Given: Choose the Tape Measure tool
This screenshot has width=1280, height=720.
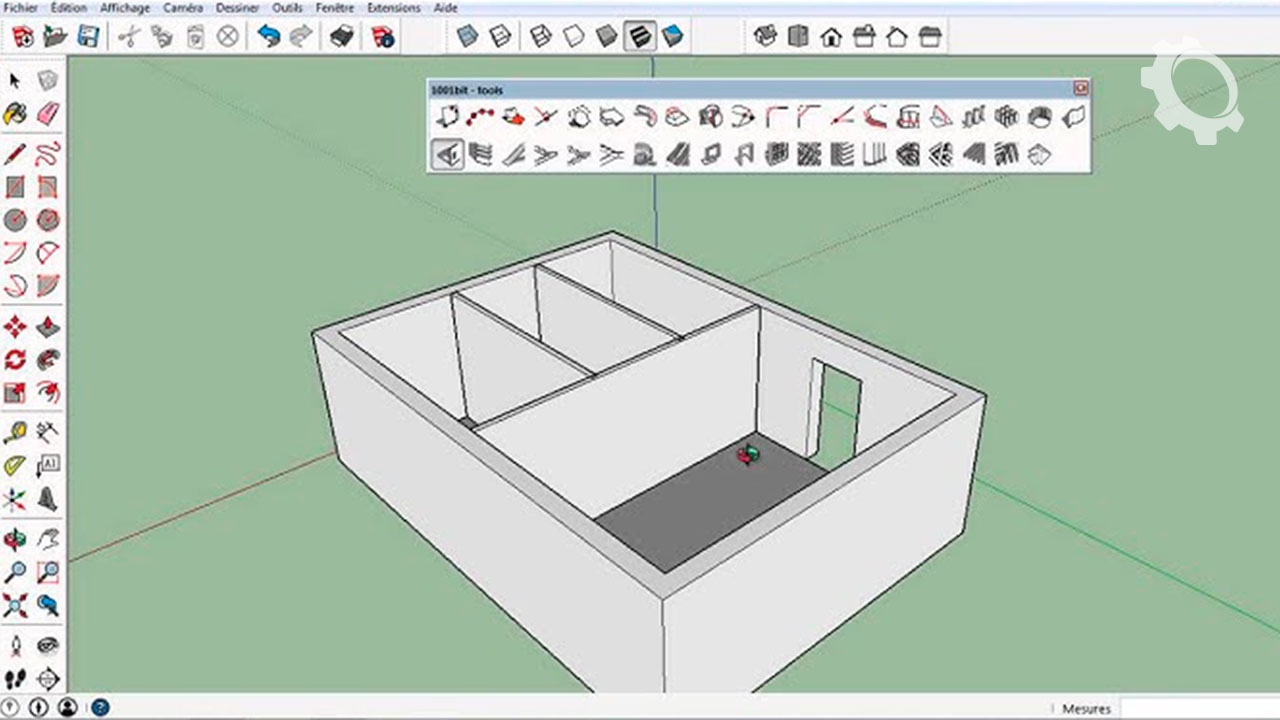Looking at the screenshot, I should coord(15,433).
